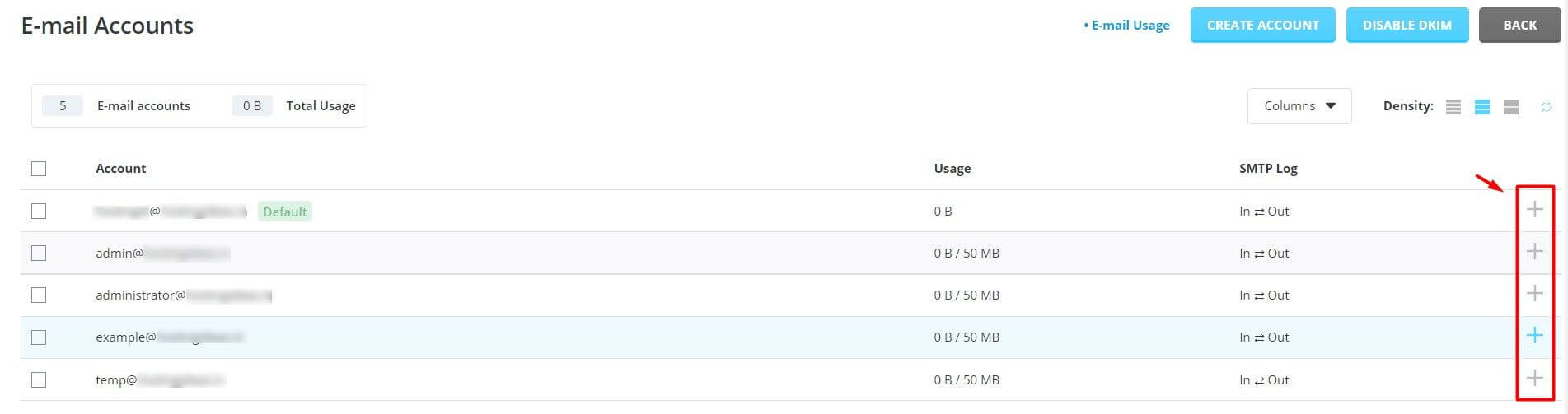Screen dimensions: 1568x414
Task: Click the admin@ account name
Action: [162, 254]
